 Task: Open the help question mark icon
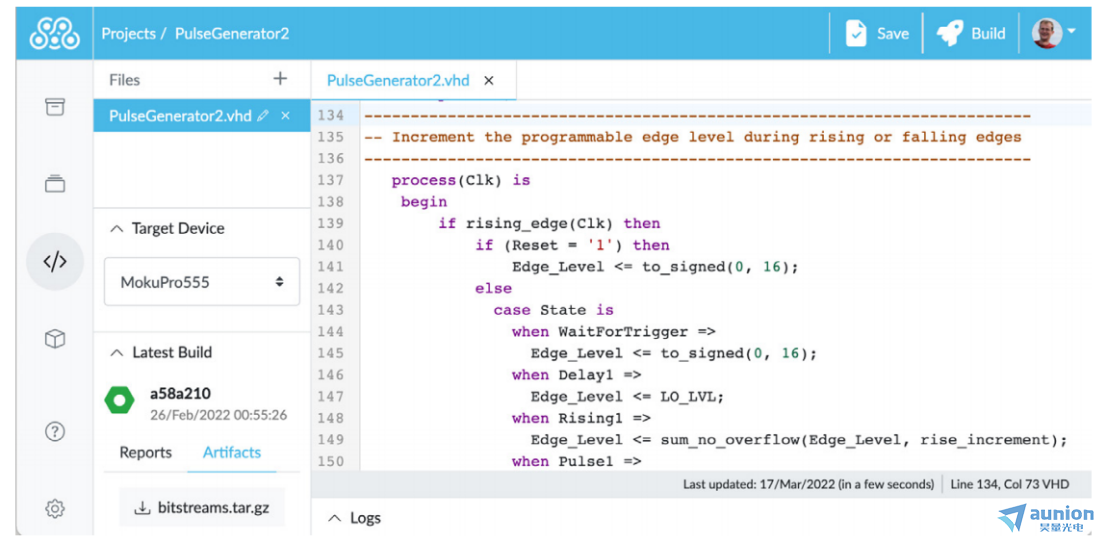point(55,432)
